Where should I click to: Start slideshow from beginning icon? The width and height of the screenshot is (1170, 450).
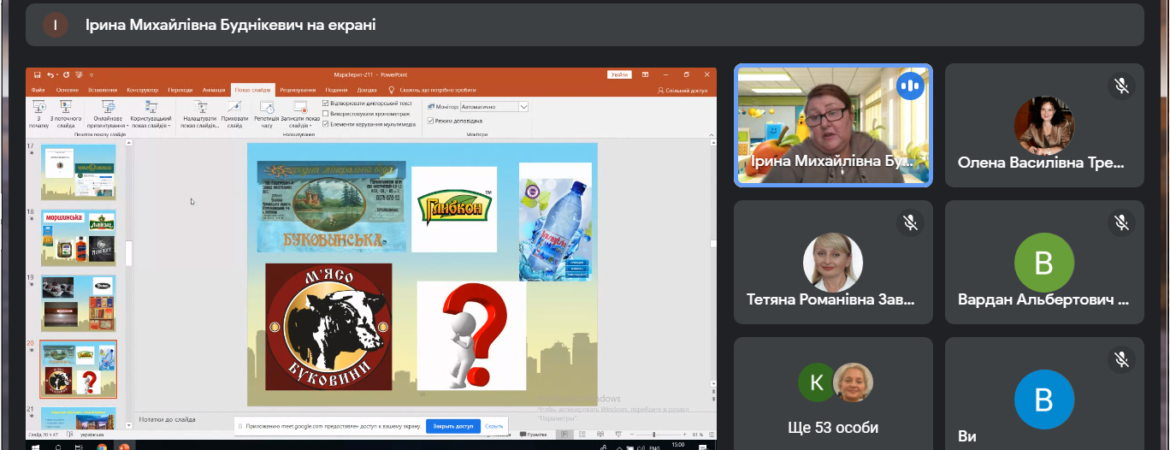(x=39, y=107)
